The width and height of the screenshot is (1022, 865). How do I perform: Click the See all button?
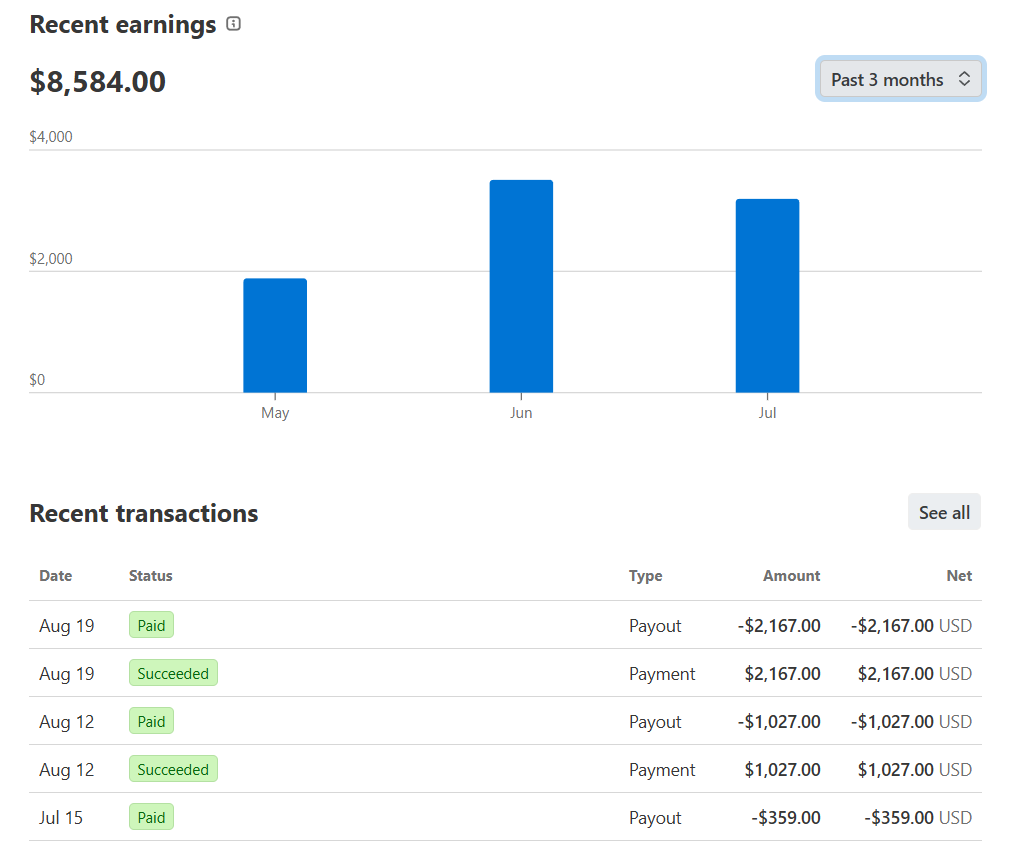click(x=944, y=512)
